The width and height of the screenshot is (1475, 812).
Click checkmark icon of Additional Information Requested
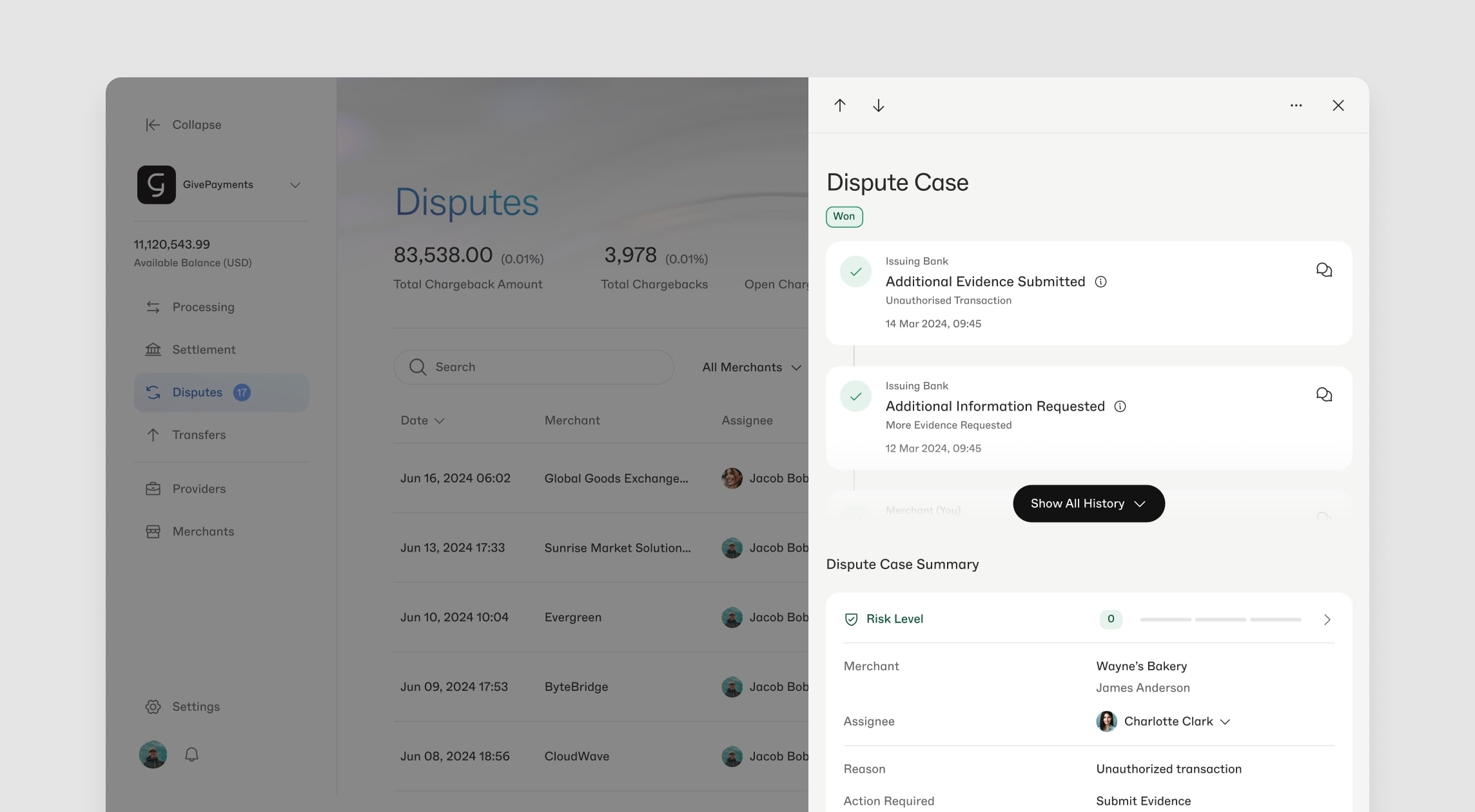click(855, 396)
